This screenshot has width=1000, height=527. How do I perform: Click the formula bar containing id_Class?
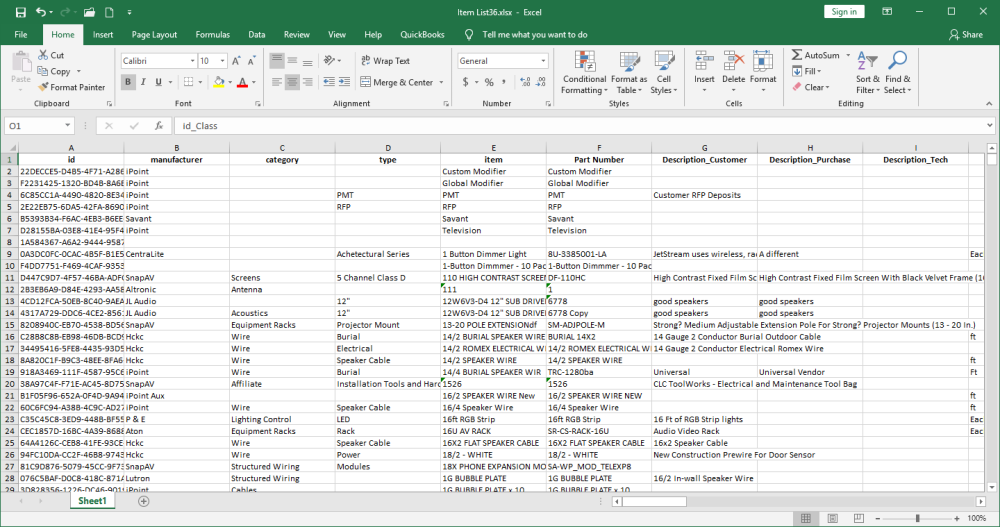click(x=580, y=126)
